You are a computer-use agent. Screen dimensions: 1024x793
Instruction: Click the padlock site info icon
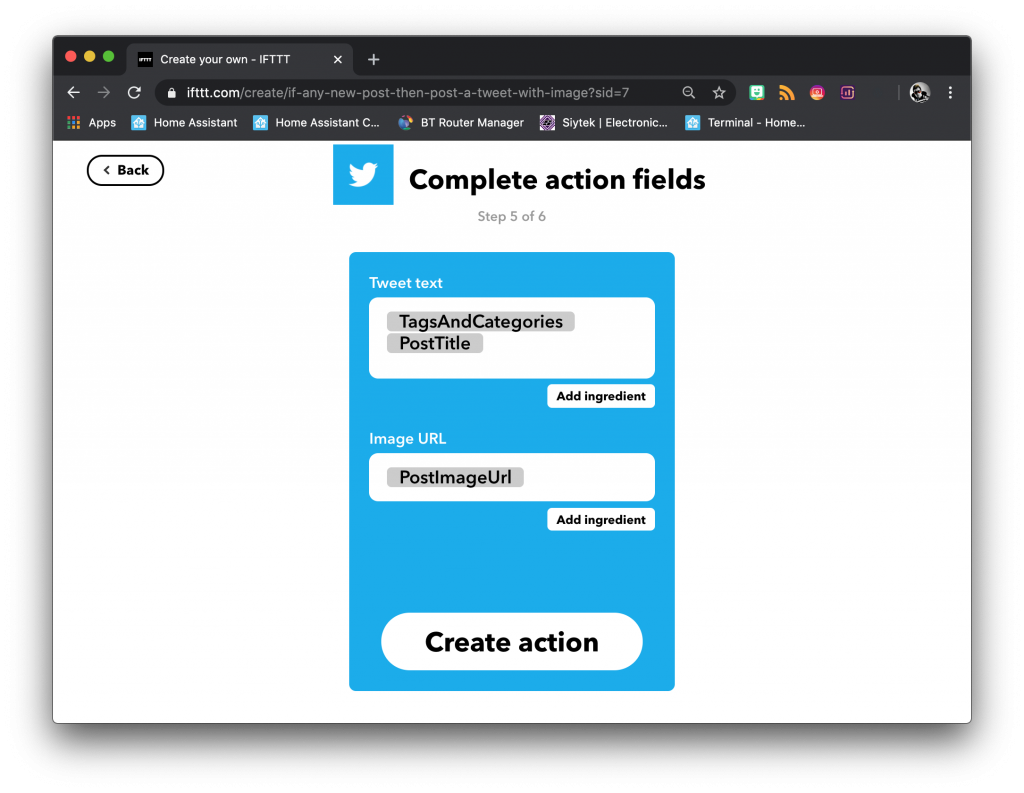click(x=172, y=93)
